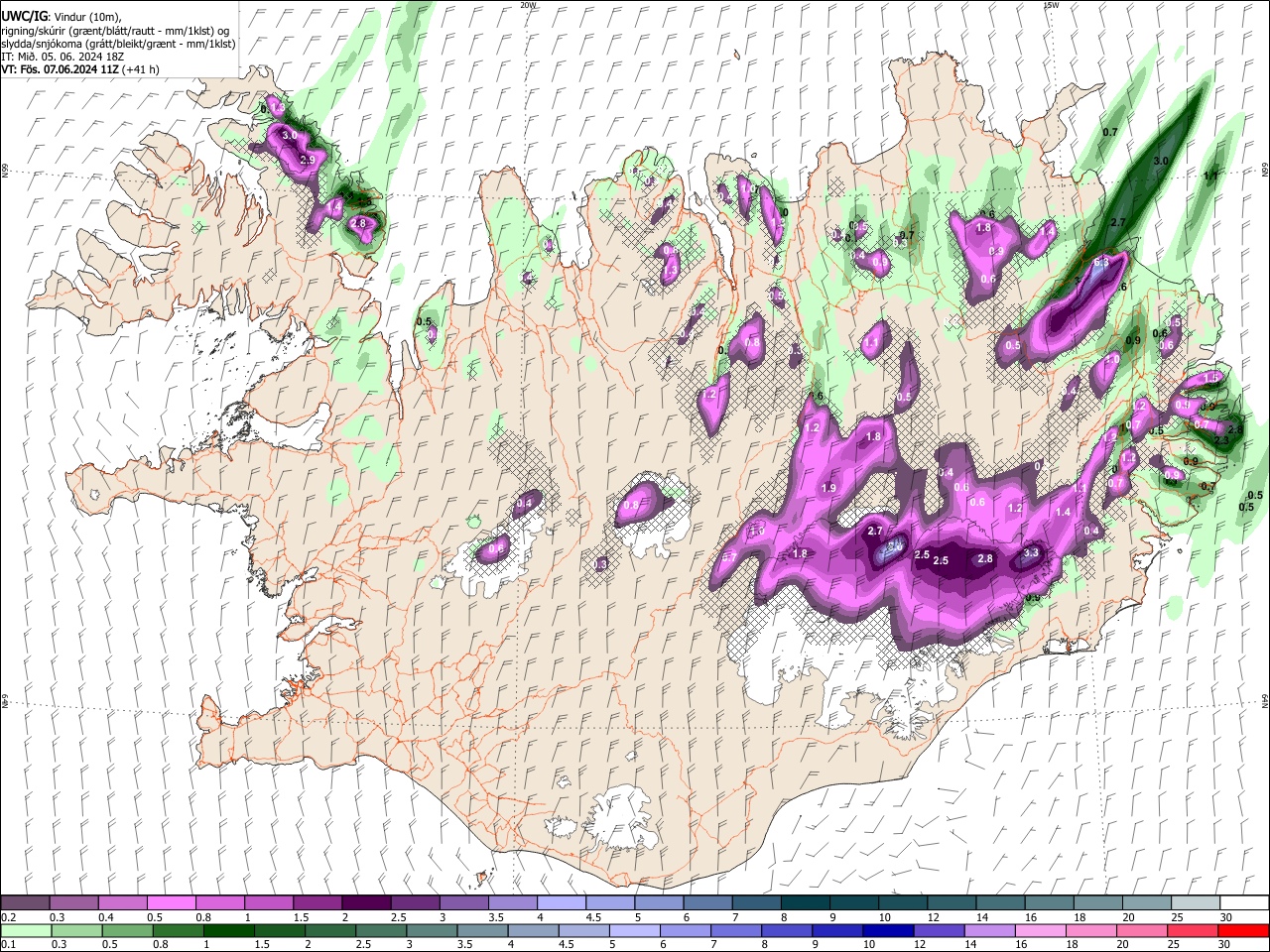The image size is (1270, 952).
Task: Click the valid time 'VT: Fös. 07.06.2024 11Z (+41 h)'
Action: click(80, 69)
